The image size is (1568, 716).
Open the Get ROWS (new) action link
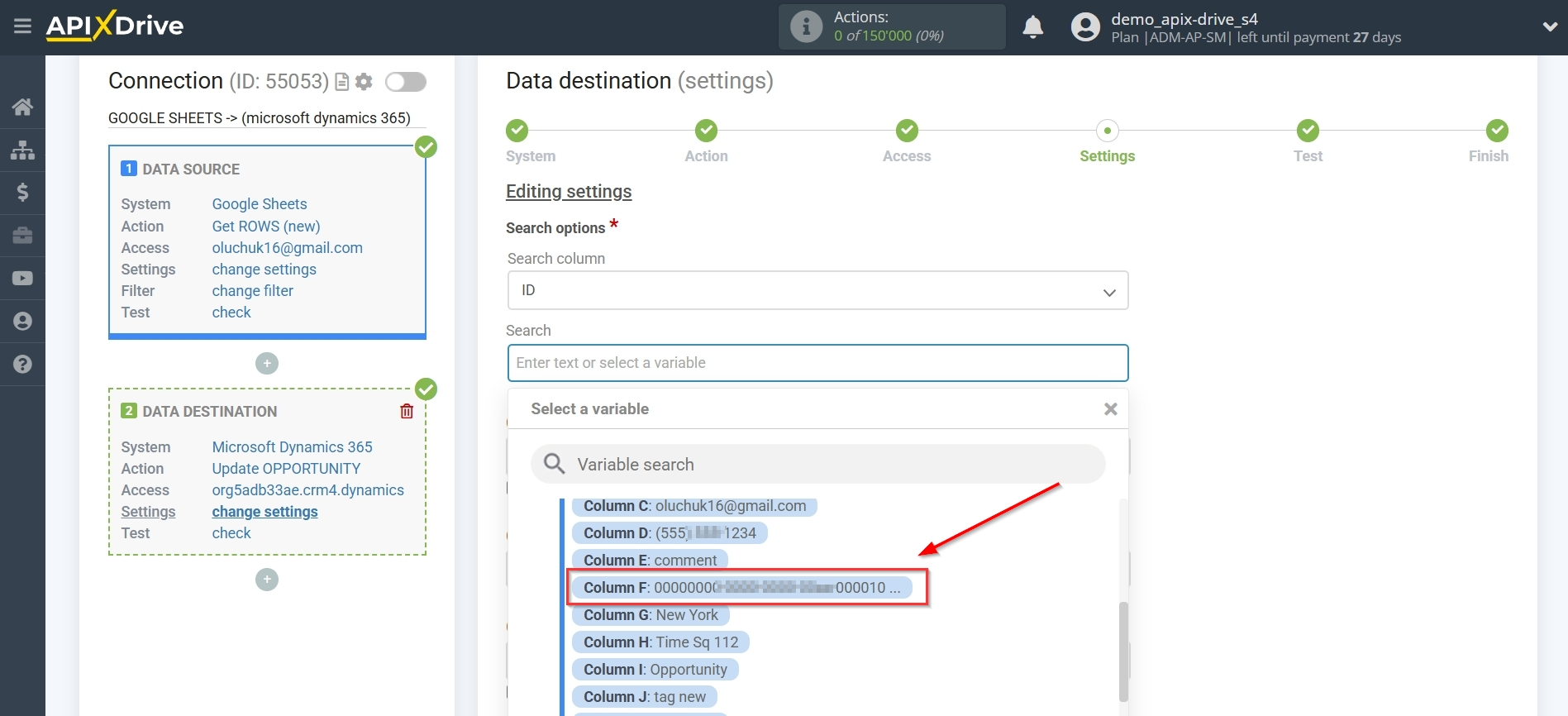[x=266, y=226]
